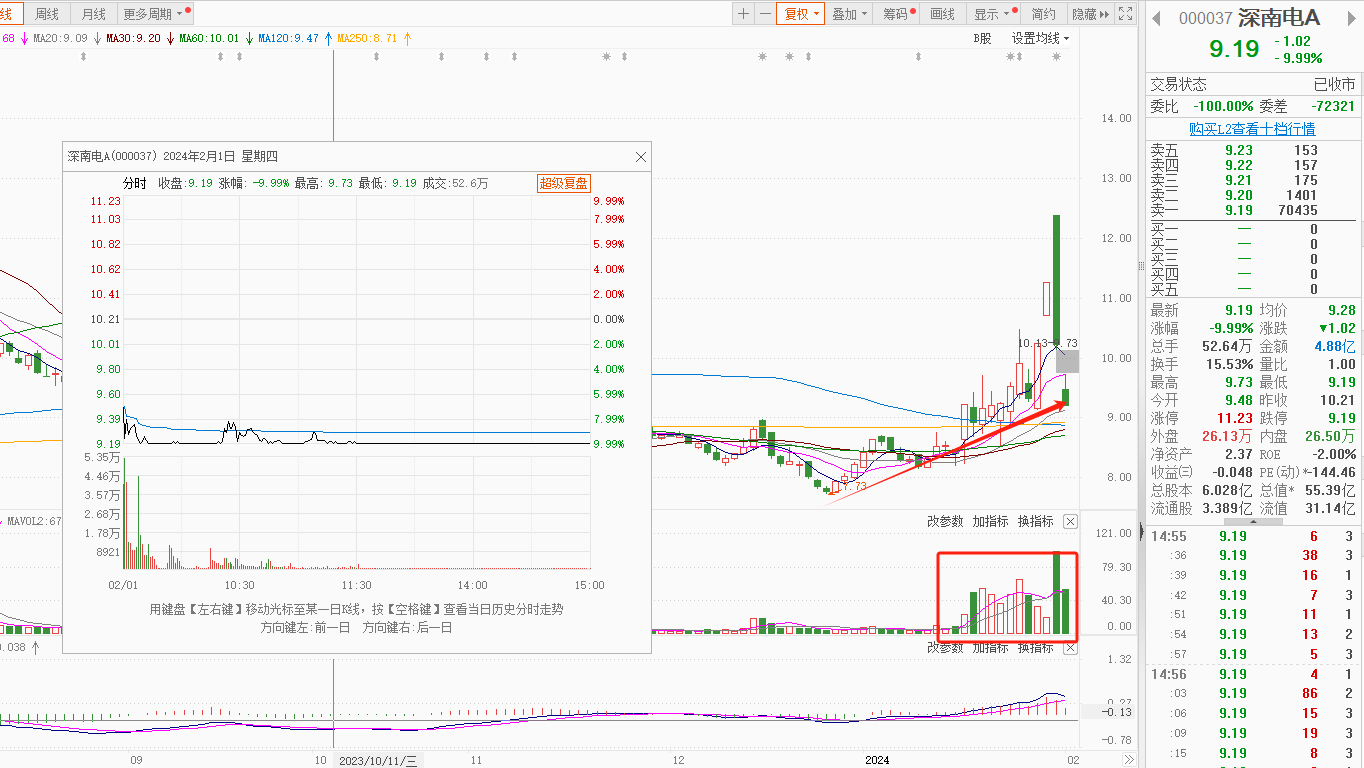Click 改参数 on the volume indicator panel

[944, 521]
